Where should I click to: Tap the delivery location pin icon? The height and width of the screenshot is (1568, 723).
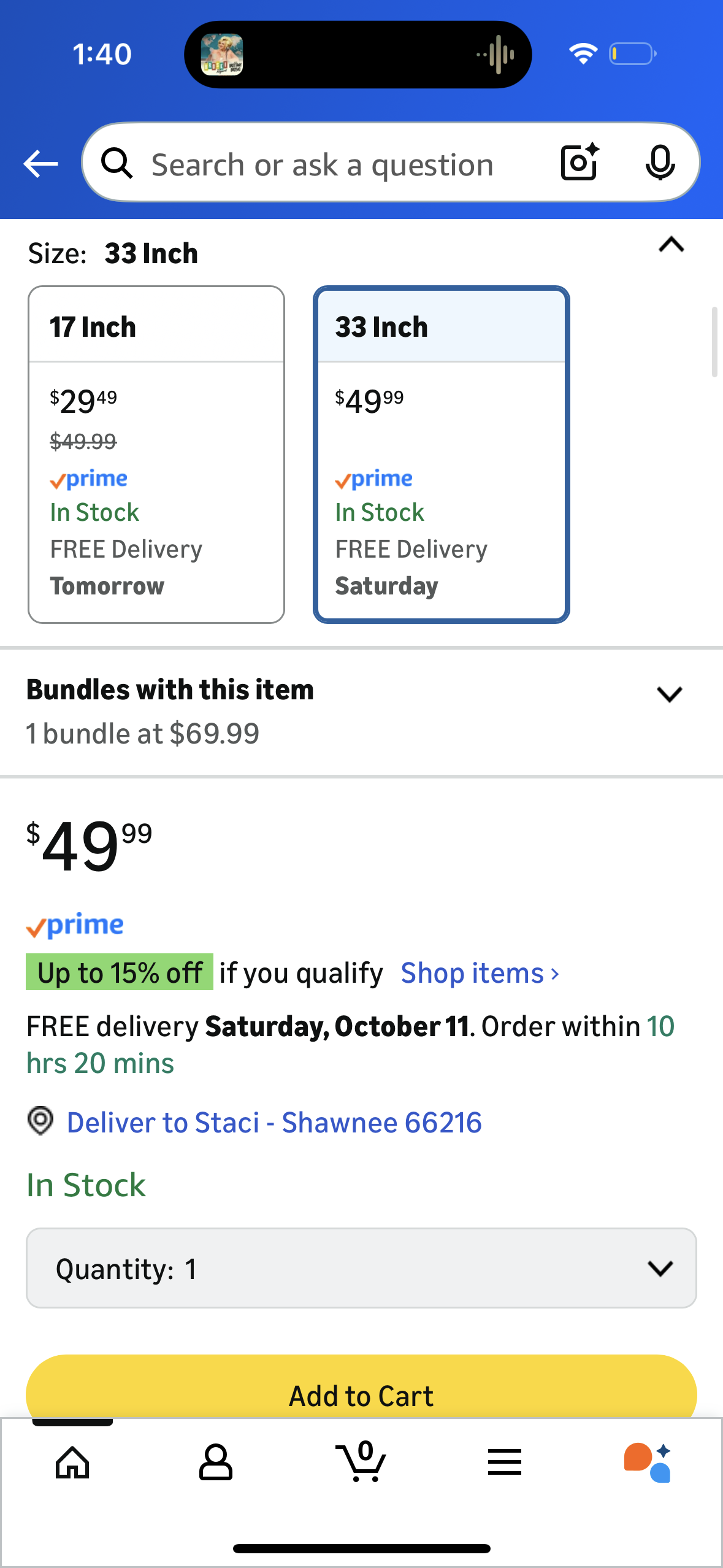[x=40, y=1121]
